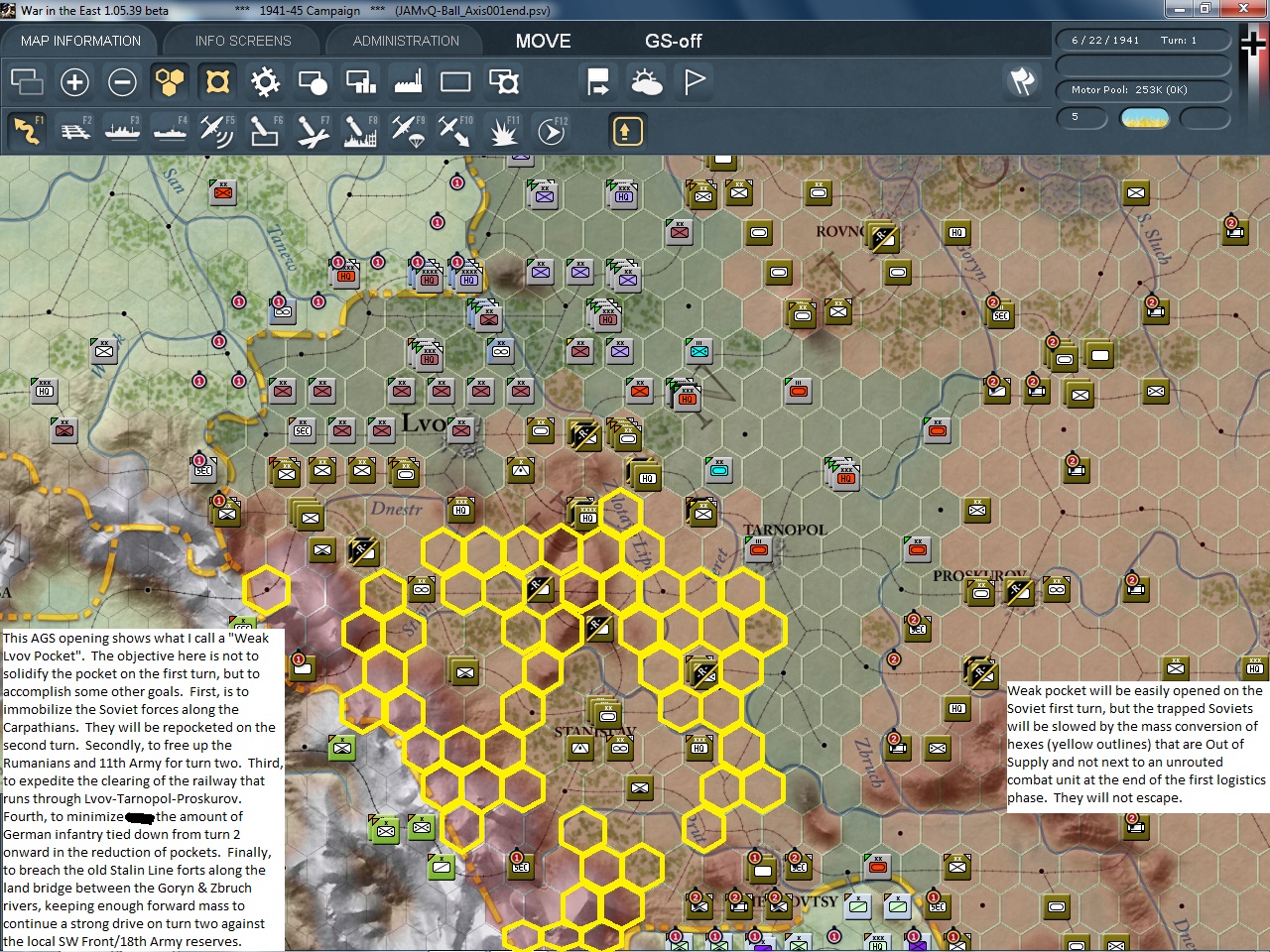Viewport: 1270px width, 952px height.
Task: Click the gear-shaped map overlay icon
Action: pos(265,81)
